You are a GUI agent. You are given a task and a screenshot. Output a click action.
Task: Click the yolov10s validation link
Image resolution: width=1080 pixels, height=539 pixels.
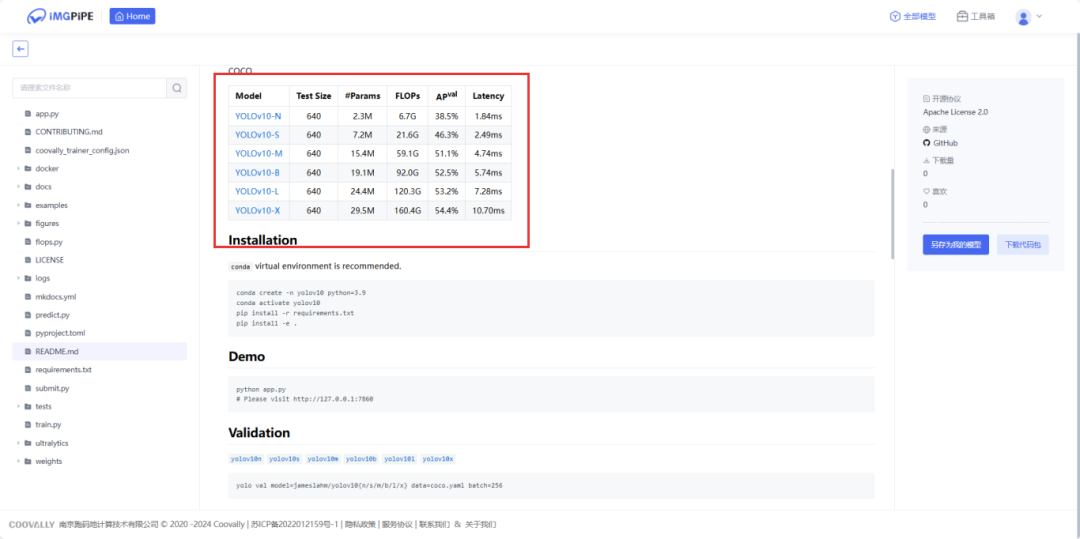pyautogui.click(x=284, y=459)
